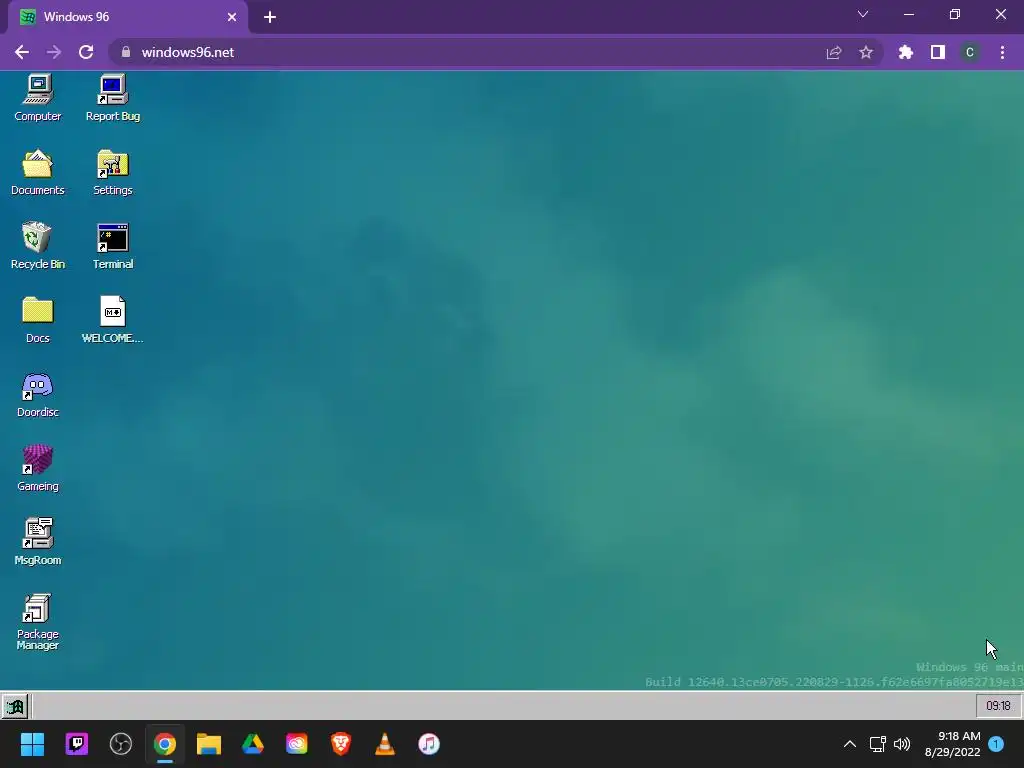Click the Windows 96 start button
This screenshot has width=1024, height=768.
tap(14, 706)
